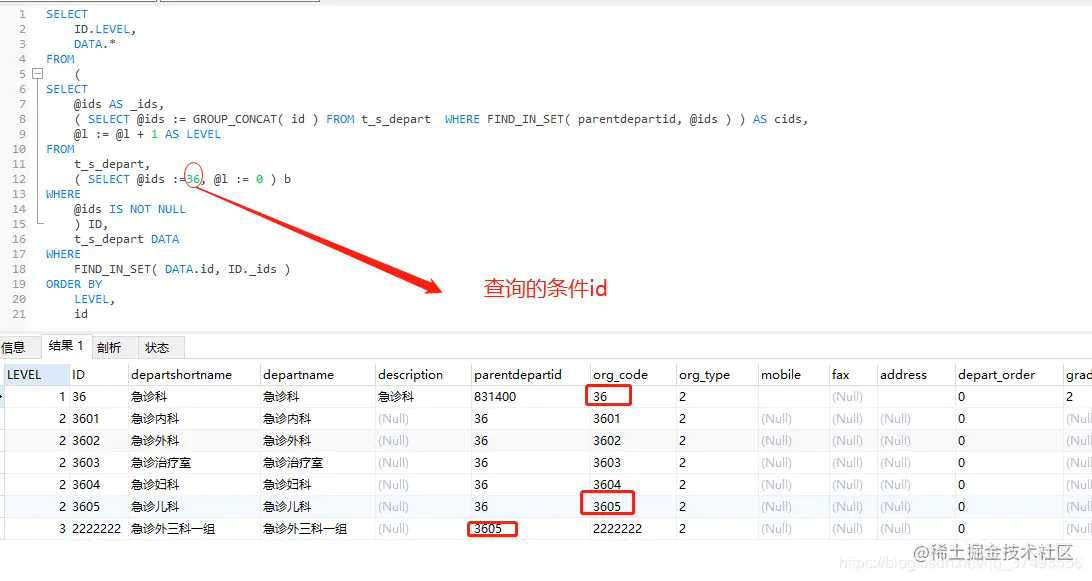Select ID cell 3602
Screen dimensions: 1092x581
(98, 440)
